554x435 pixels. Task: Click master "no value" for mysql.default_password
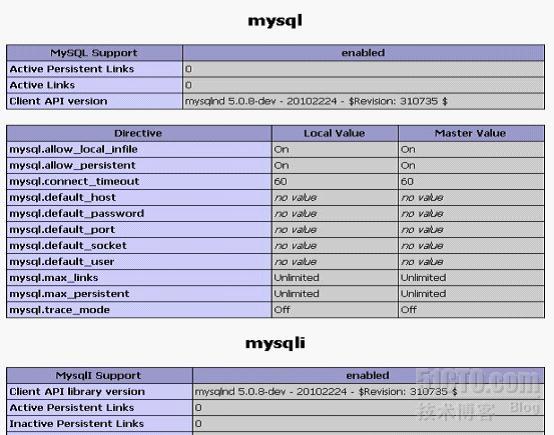[x=422, y=213]
